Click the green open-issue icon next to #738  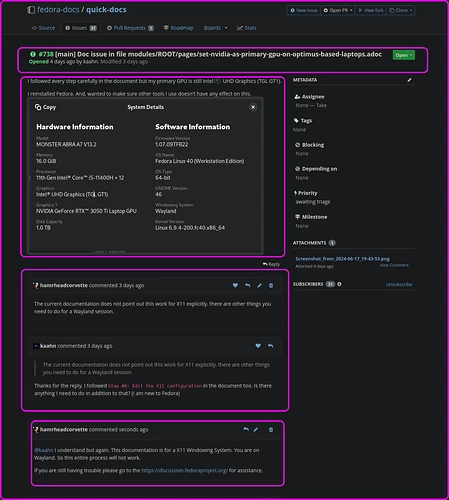33,54
